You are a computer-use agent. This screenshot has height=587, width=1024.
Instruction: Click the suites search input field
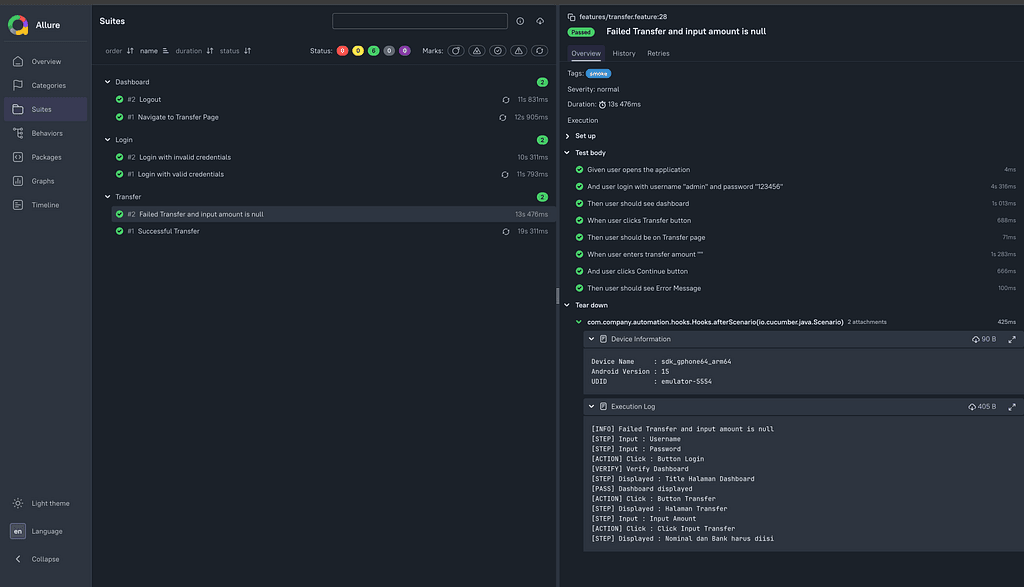(x=420, y=21)
